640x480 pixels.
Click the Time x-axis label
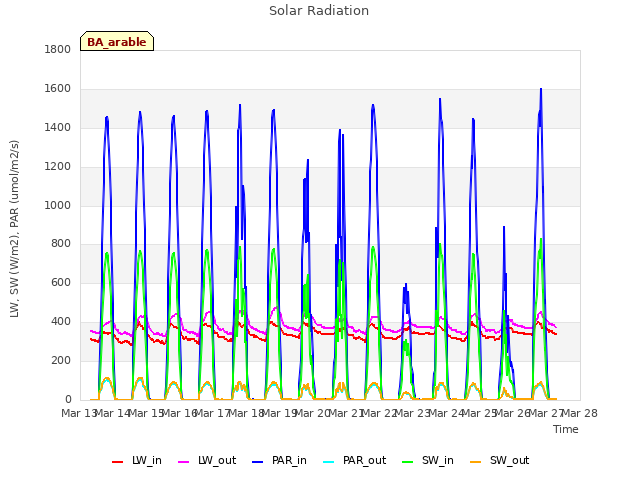pyautogui.click(x=566, y=429)
